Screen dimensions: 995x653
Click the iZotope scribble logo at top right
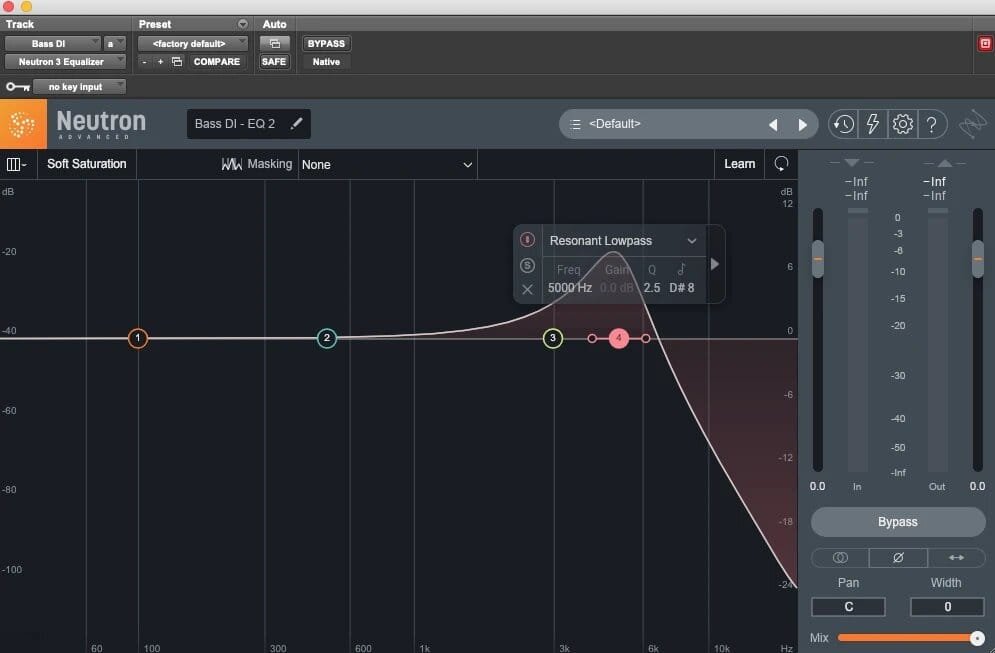click(x=972, y=124)
